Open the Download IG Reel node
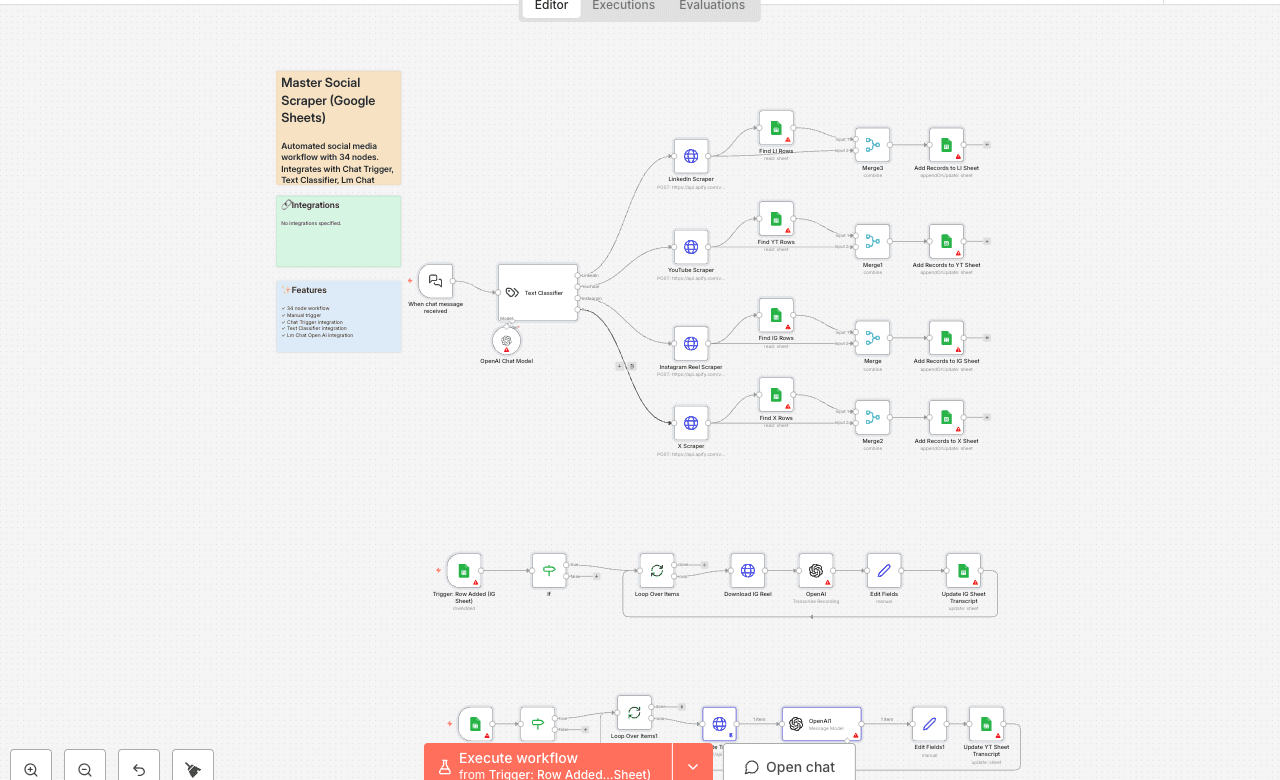Image resolution: width=1280 pixels, height=780 pixels. (x=747, y=570)
